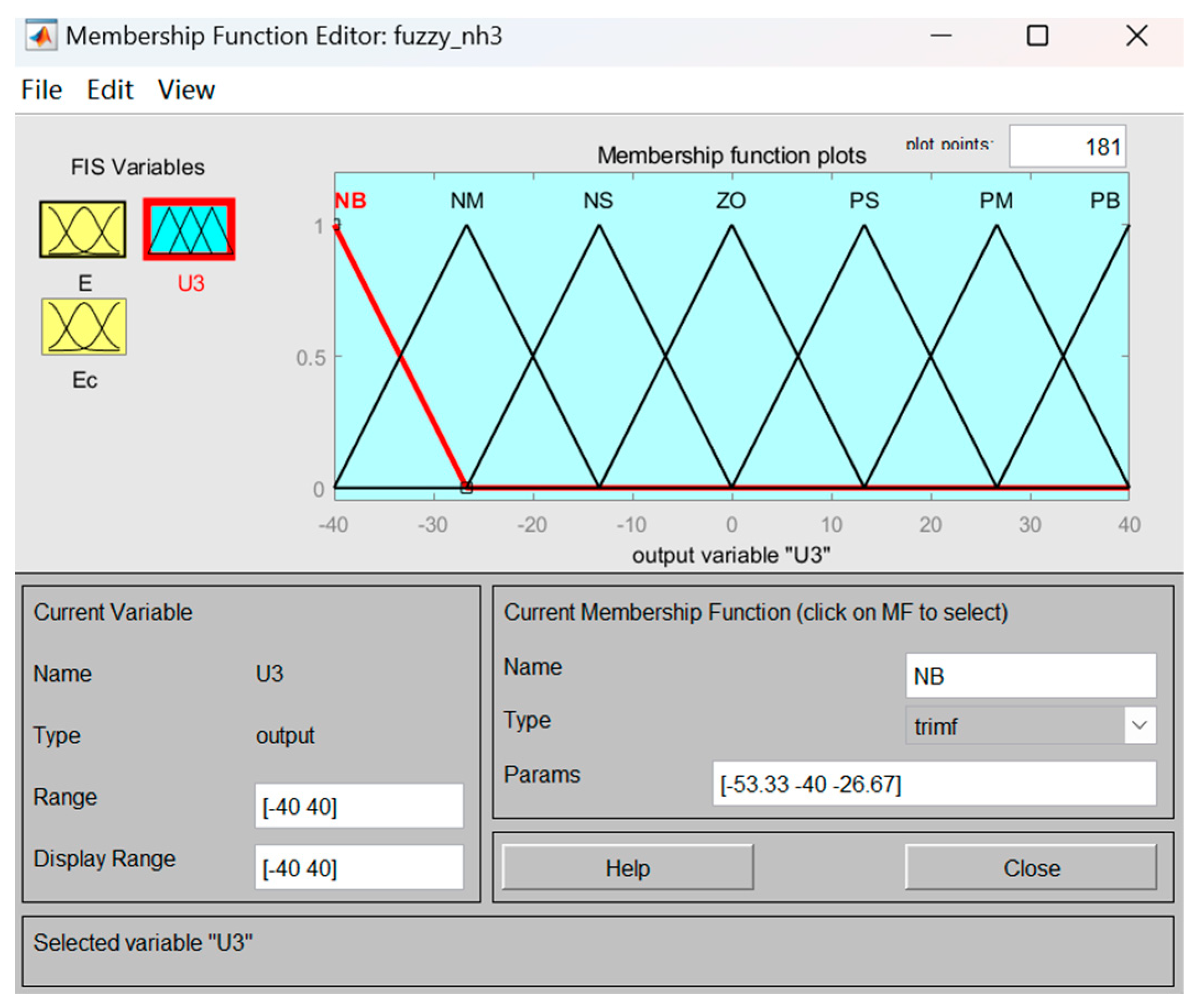Image resolution: width=1193 pixels, height=1008 pixels.
Task: Click the Params field for NB
Action: (933, 784)
